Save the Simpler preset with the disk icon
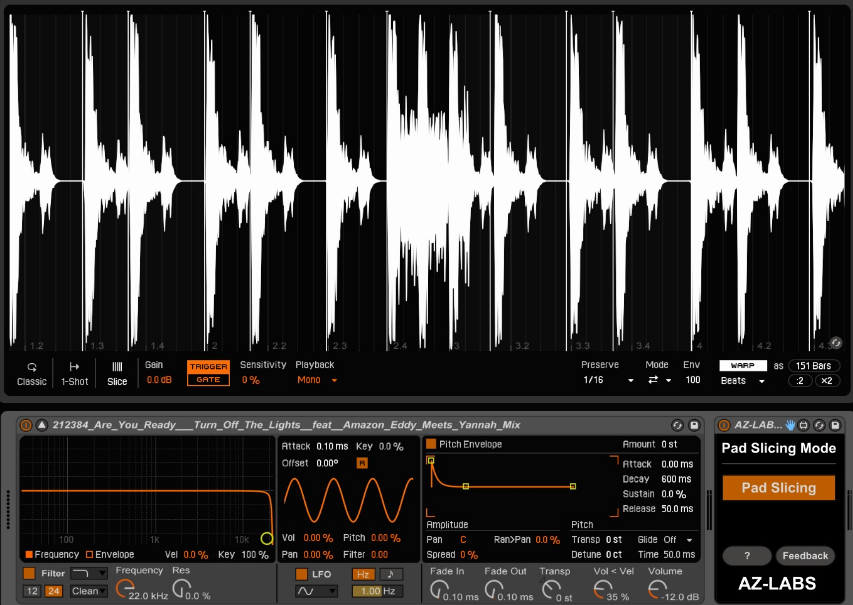 point(694,425)
